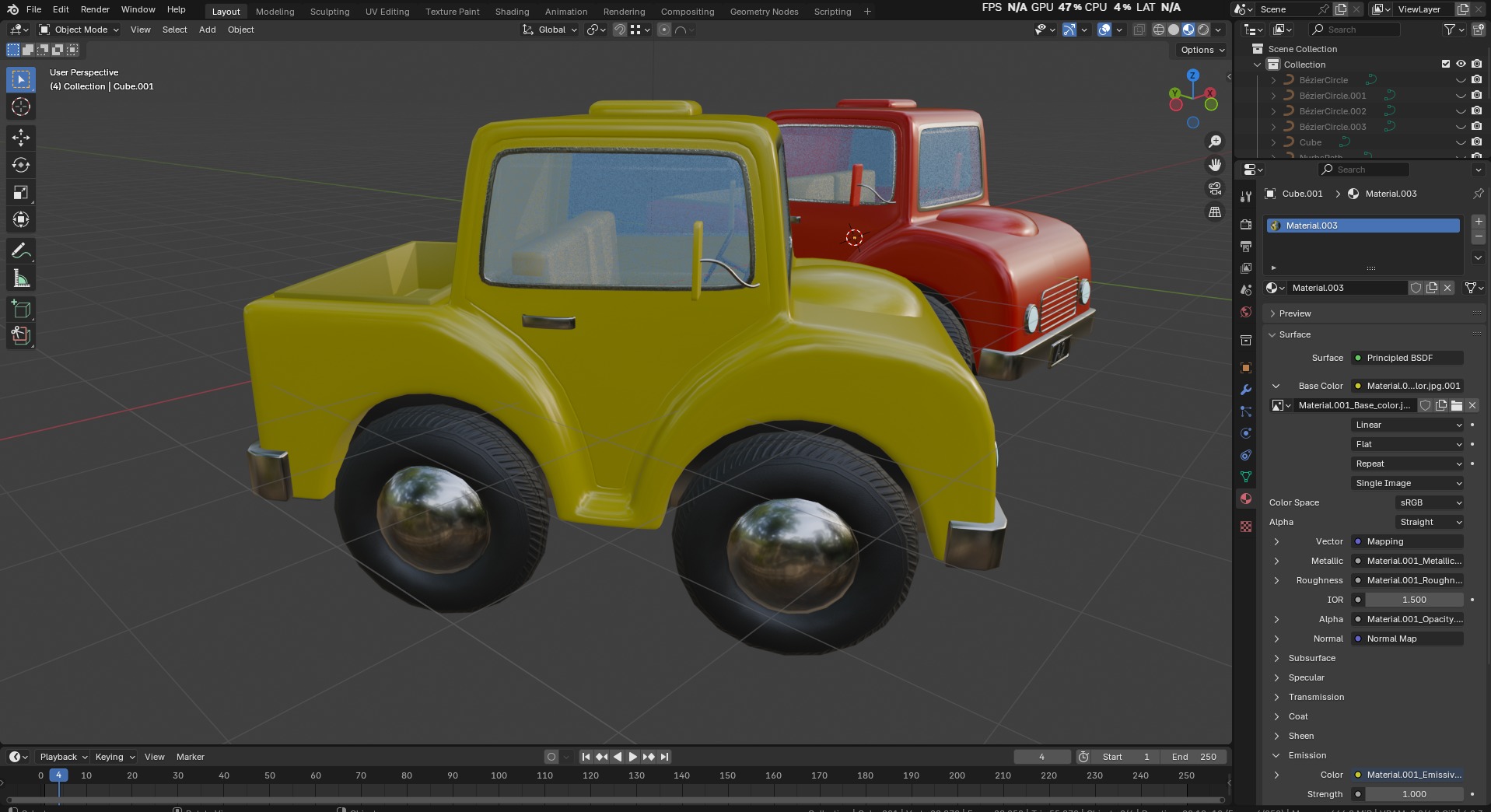Switch to the Sculpting workspace tab
The image size is (1491, 812).
pos(330,12)
